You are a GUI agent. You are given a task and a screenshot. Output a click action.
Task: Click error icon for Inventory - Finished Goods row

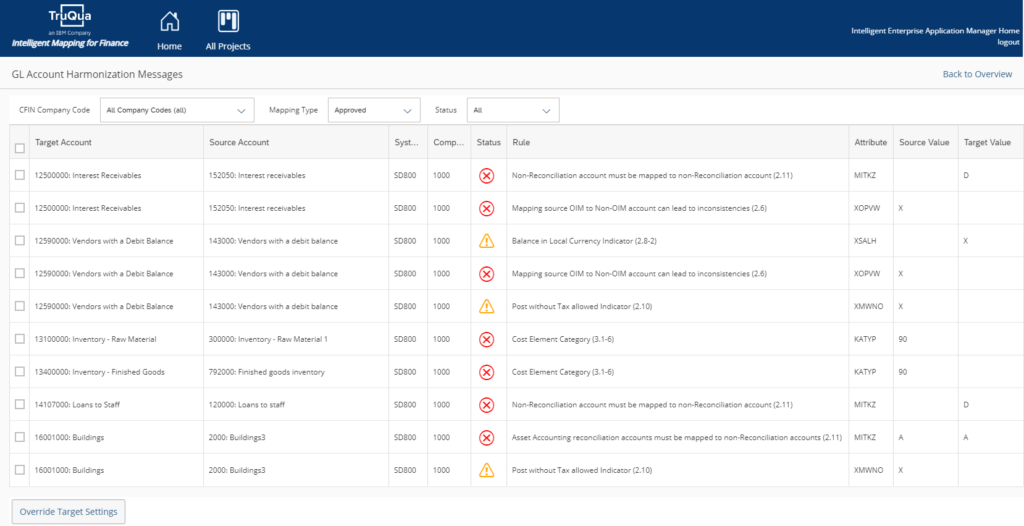487,372
